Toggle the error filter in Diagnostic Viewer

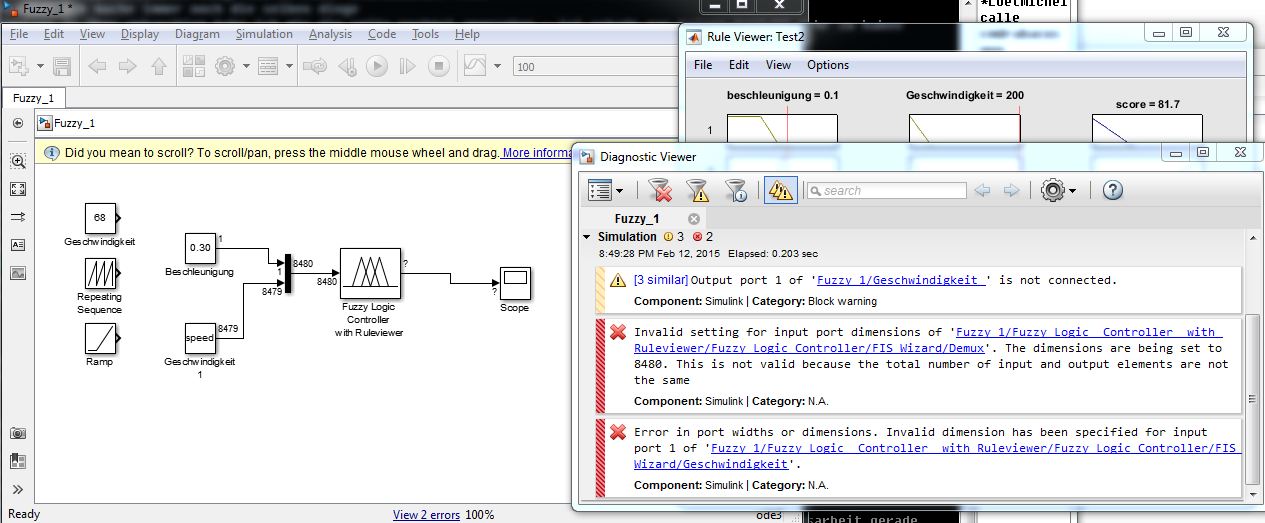coord(659,190)
